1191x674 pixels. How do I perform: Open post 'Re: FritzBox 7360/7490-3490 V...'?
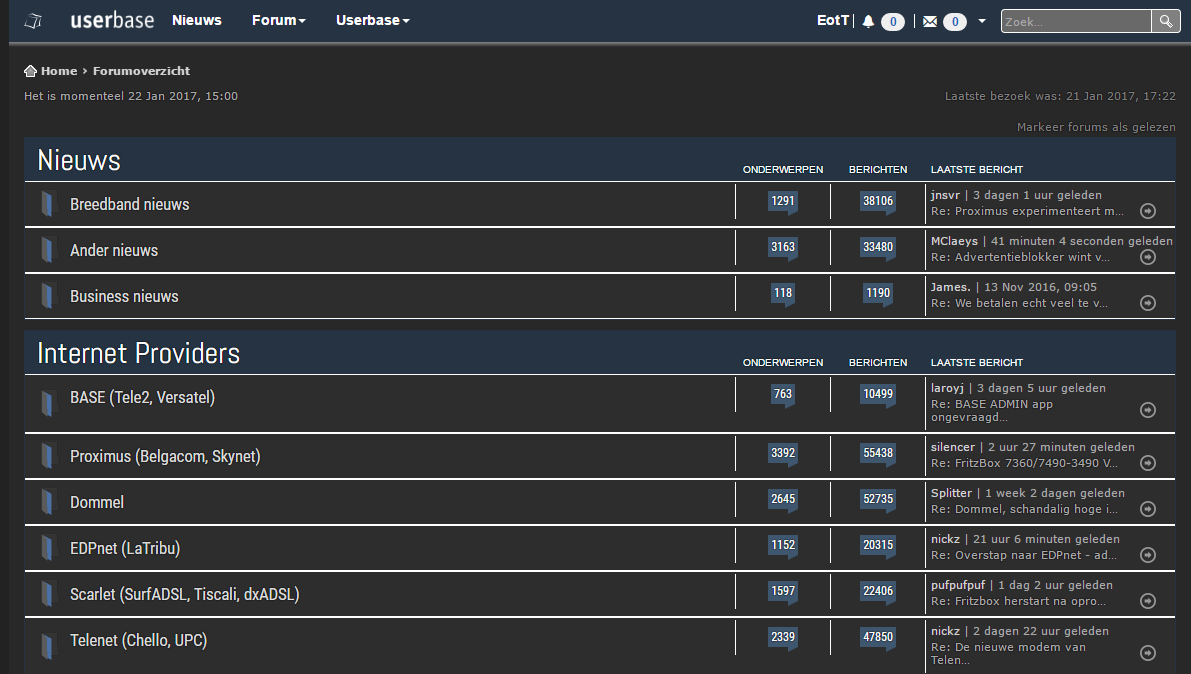pos(1025,463)
